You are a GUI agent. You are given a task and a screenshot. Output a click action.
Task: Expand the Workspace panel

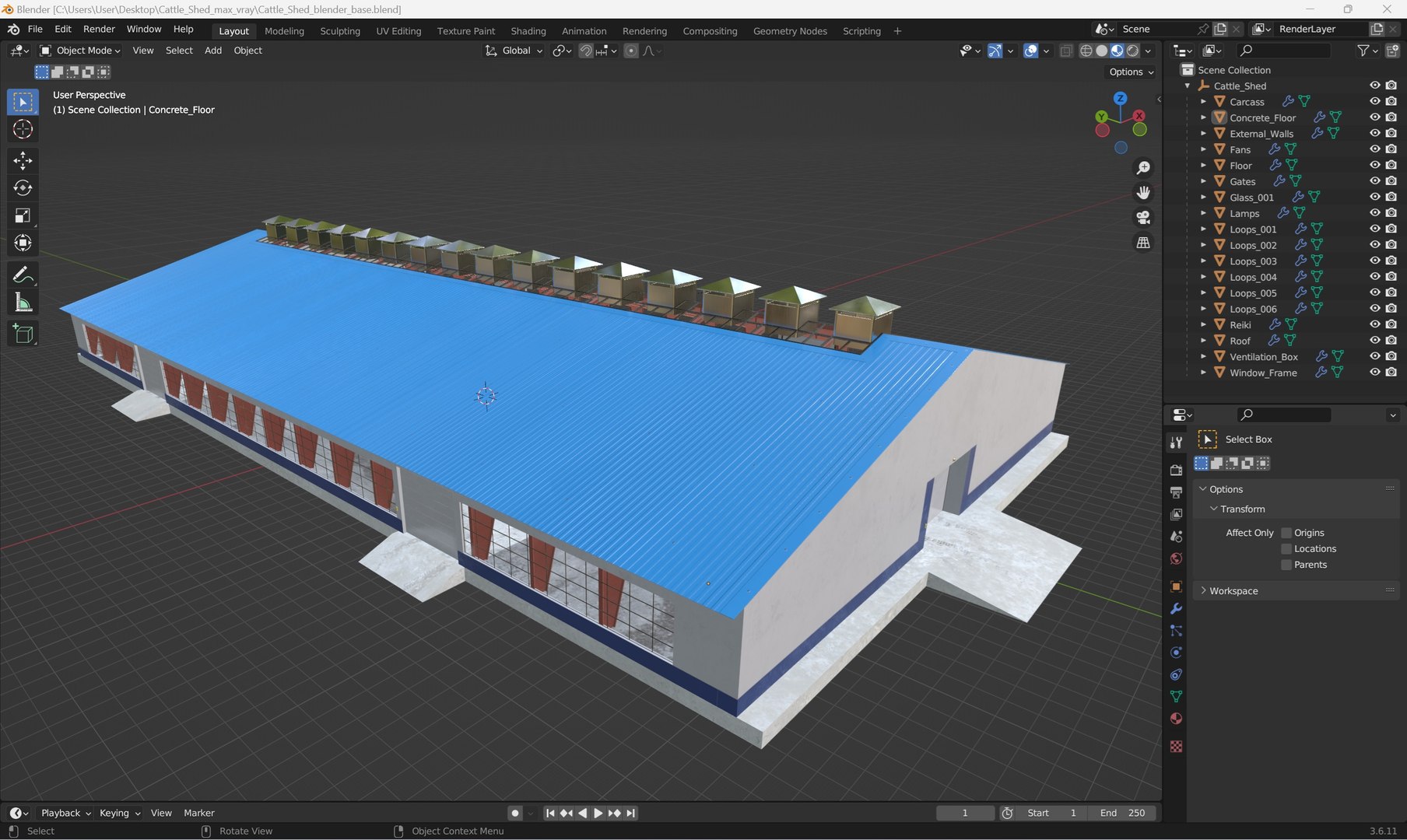[1233, 591]
